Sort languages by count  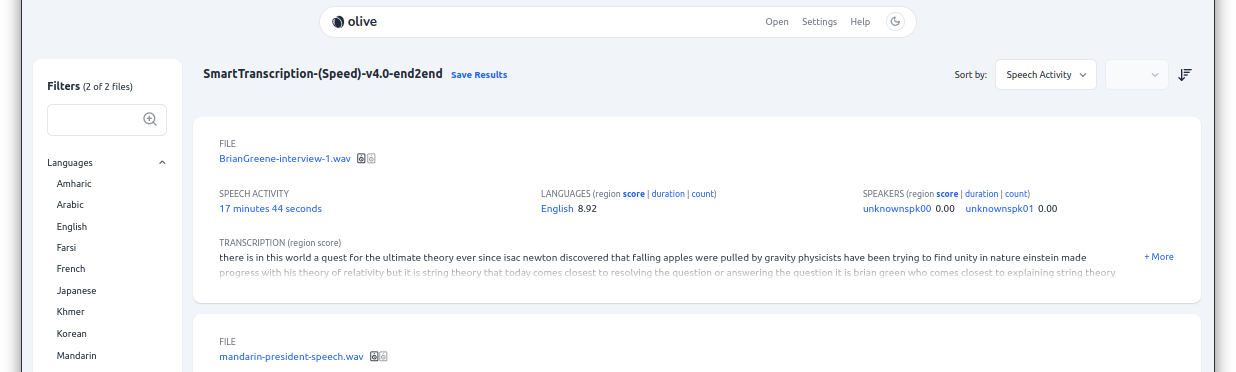[x=702, y=194]
